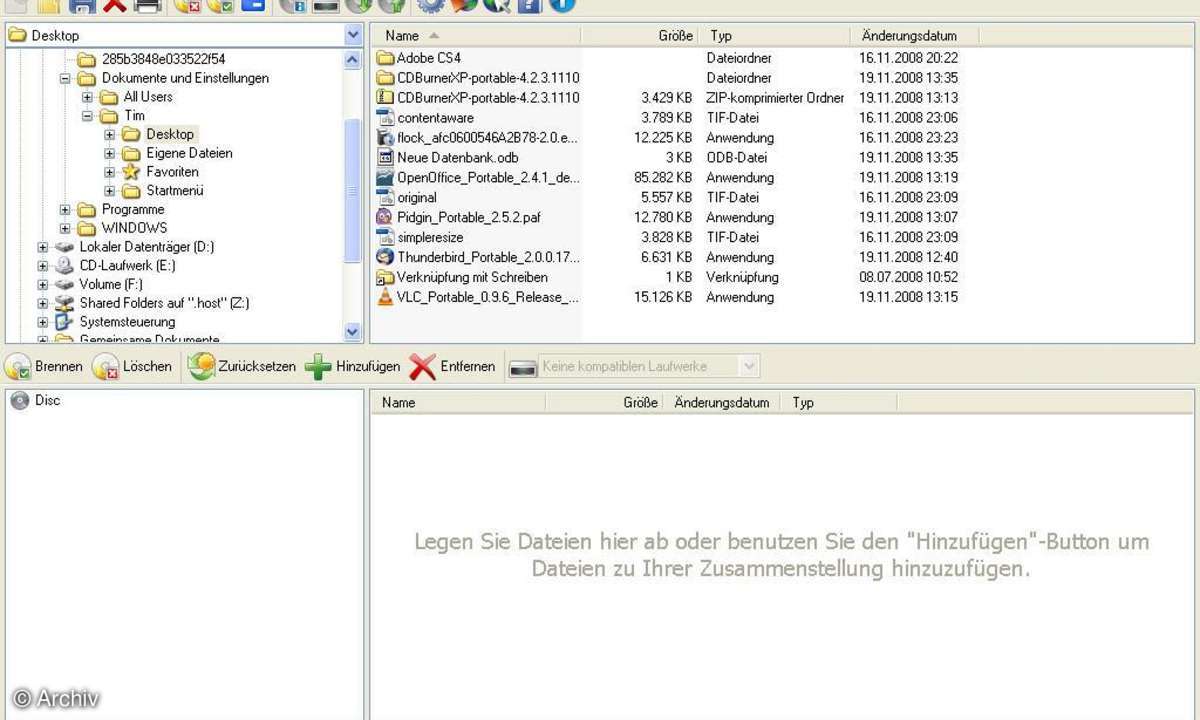
Task: Click the Verknüpfung type cell
Action: tap(742, 277)
